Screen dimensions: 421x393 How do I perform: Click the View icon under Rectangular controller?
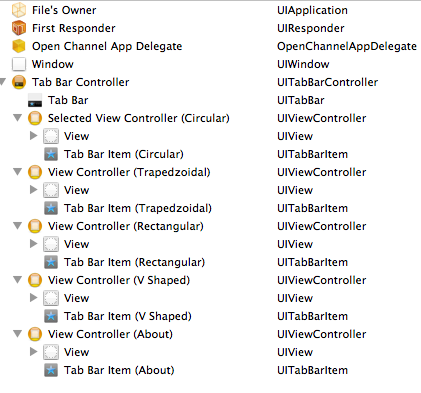point(51,244)
